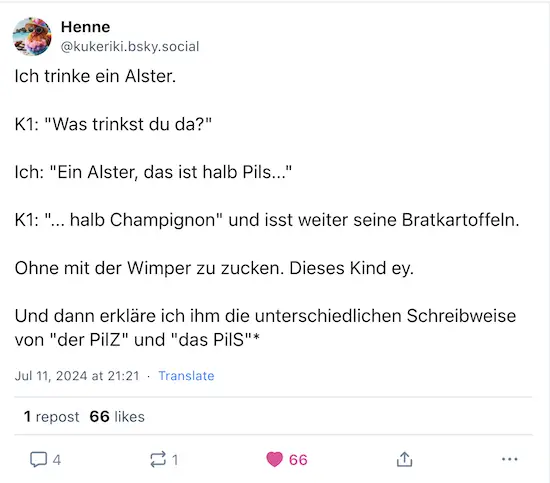Click the reply speech bubble icon
Image resolution: width=550 pixels, height=483 pixels.
38,459
